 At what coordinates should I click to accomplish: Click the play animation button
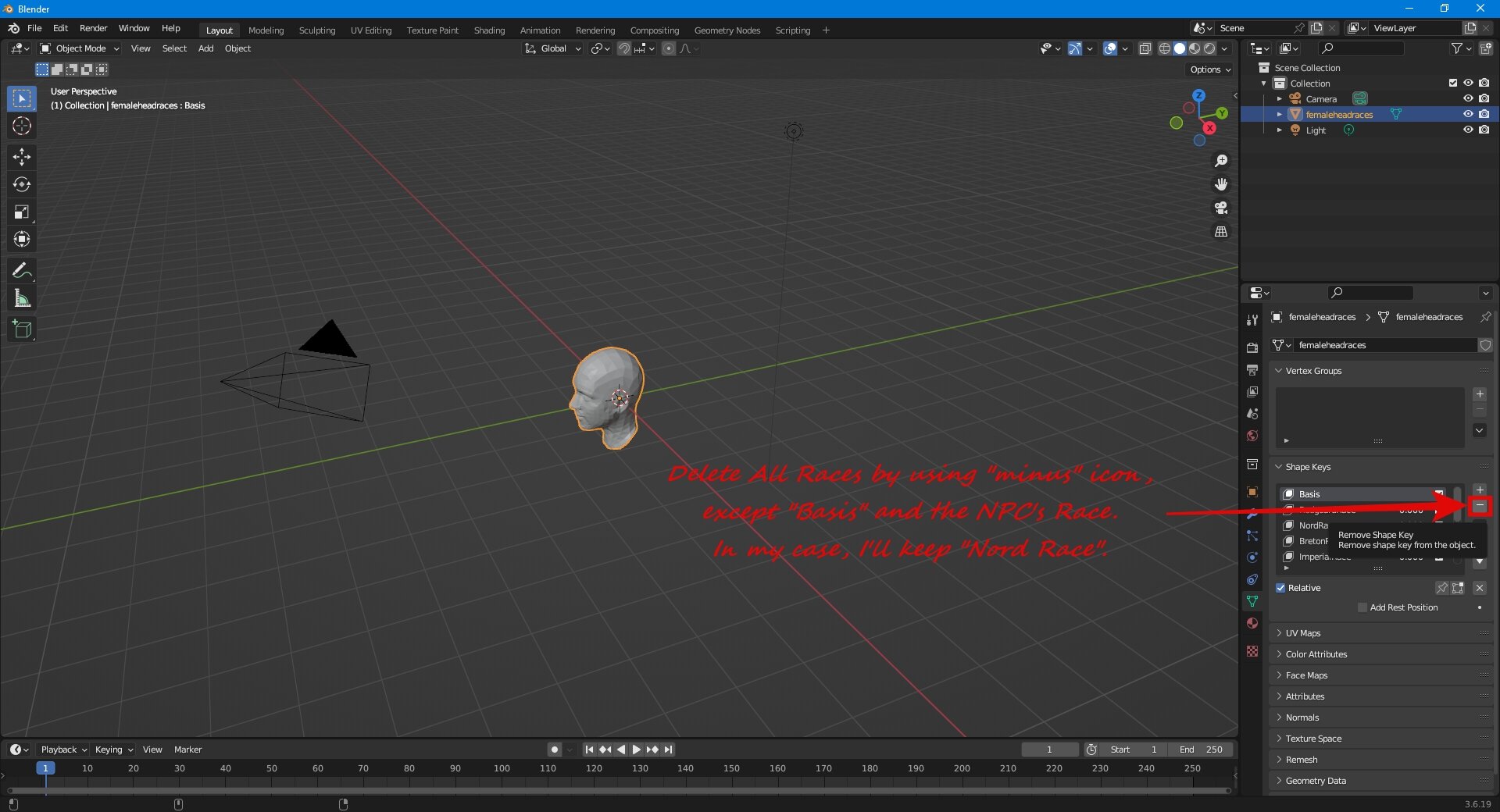pyautogui.click(x=637, y=750)
